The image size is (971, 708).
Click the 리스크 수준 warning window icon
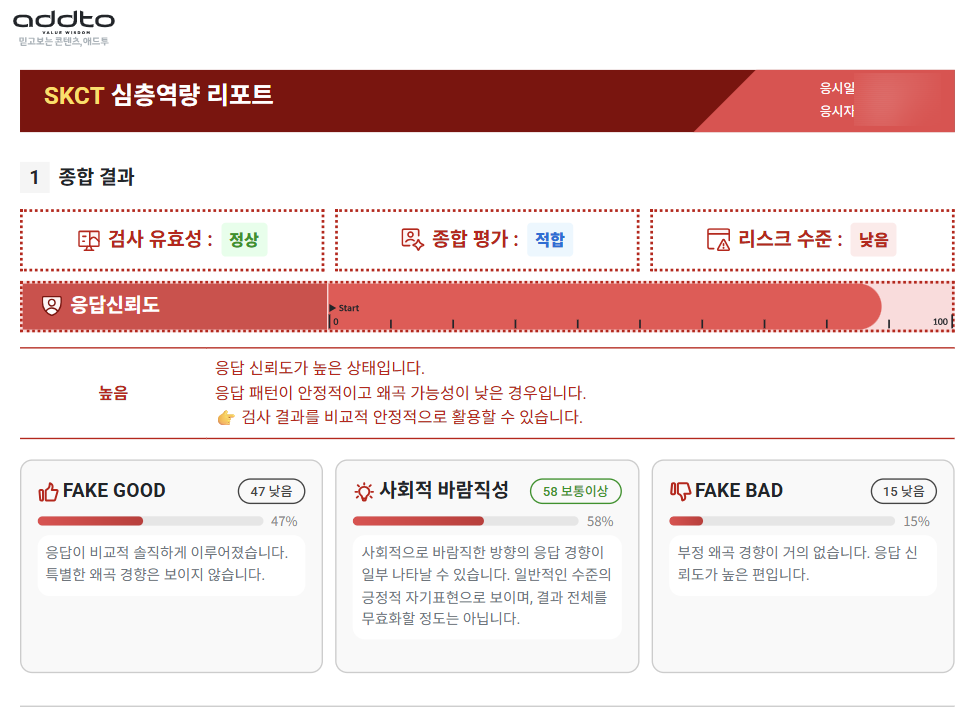718,239
